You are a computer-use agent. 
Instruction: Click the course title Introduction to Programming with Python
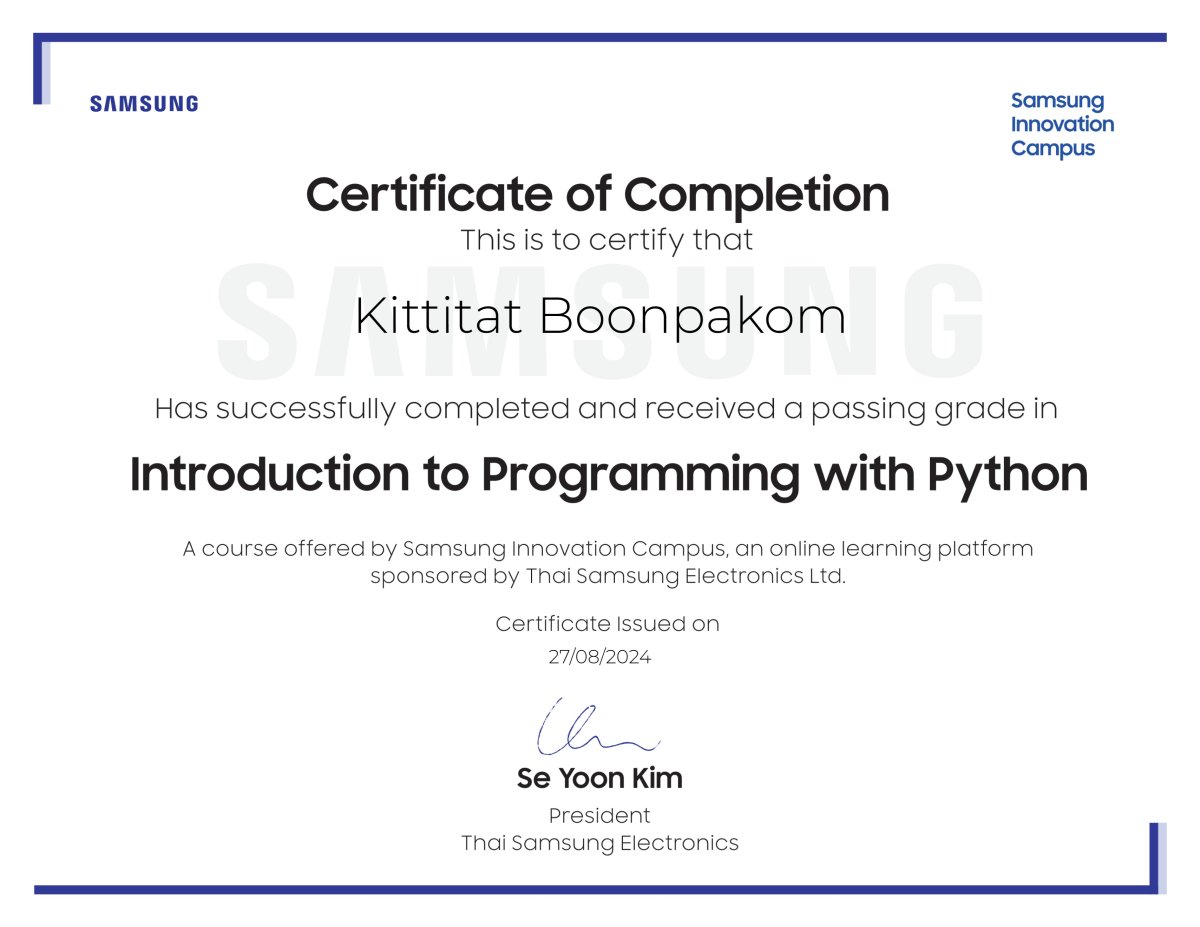coord(608,475)
